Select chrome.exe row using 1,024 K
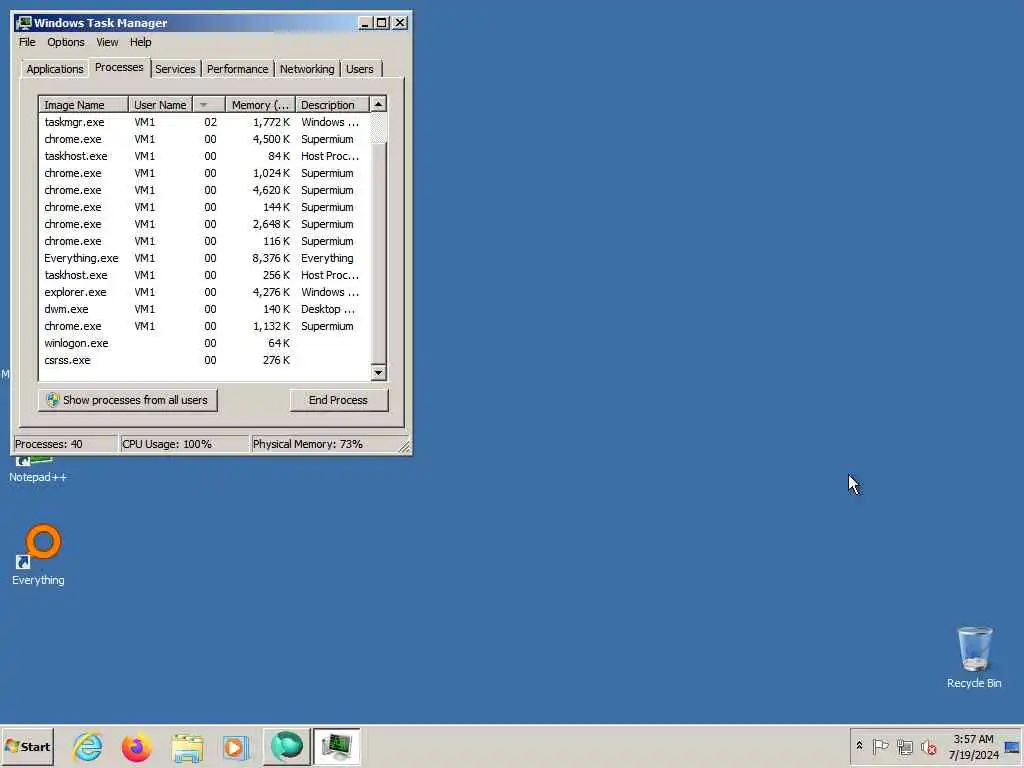Viewport: 1024px width, 768px height. 204,173
